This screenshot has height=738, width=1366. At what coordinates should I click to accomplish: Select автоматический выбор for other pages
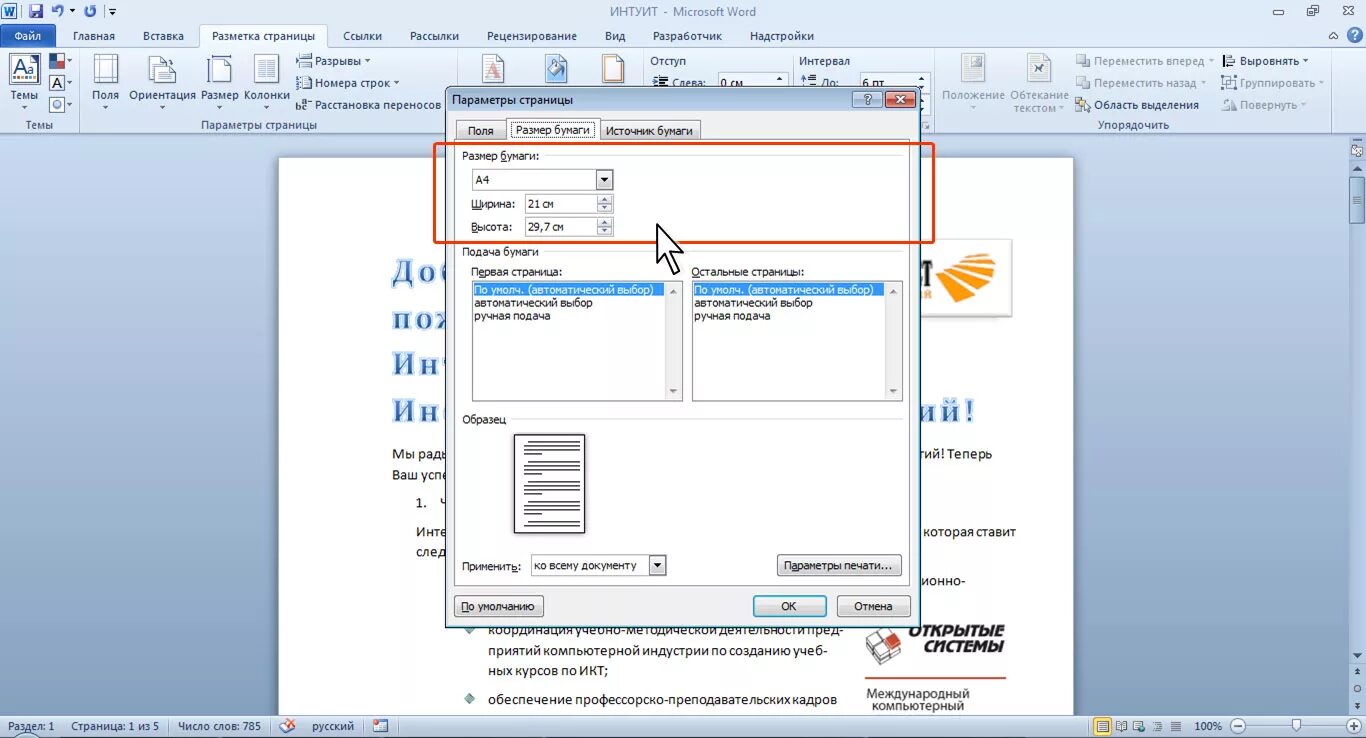point(753,303)
